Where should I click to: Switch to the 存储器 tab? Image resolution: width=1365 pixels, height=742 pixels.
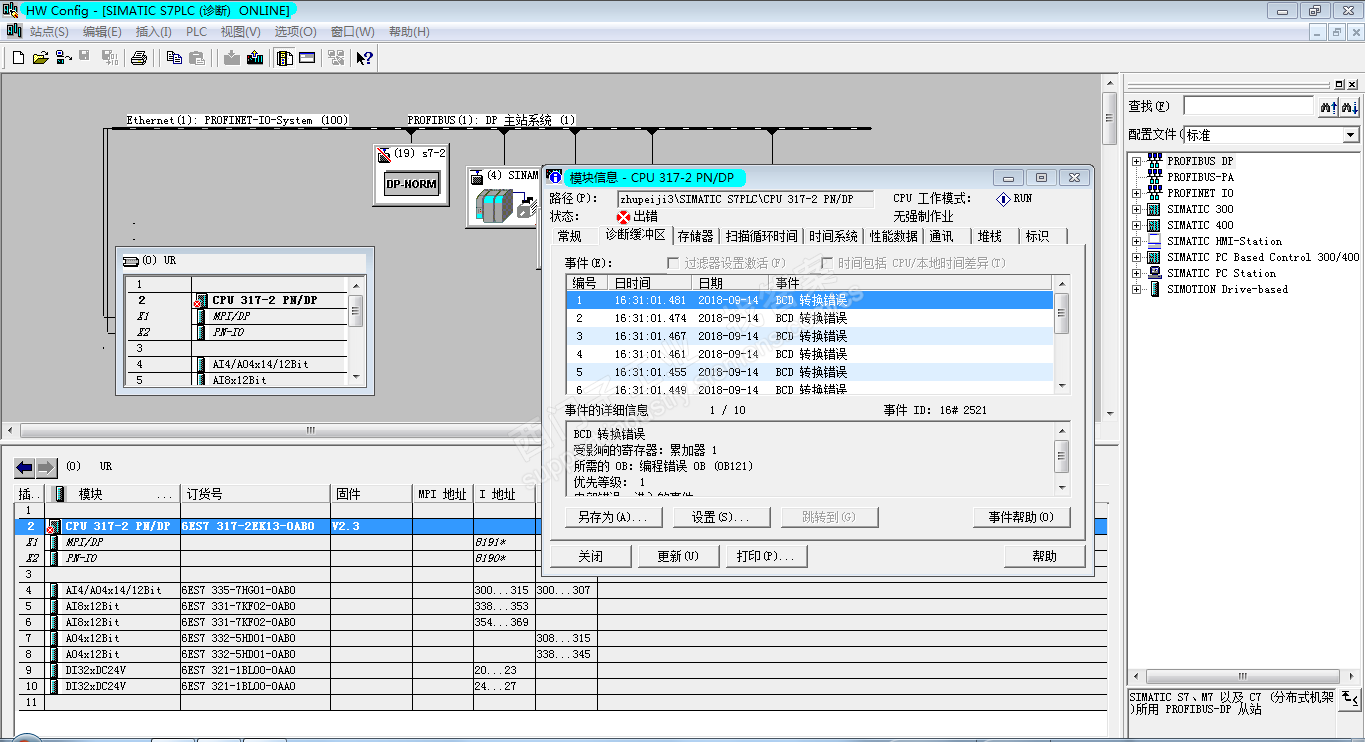(696, 237)
